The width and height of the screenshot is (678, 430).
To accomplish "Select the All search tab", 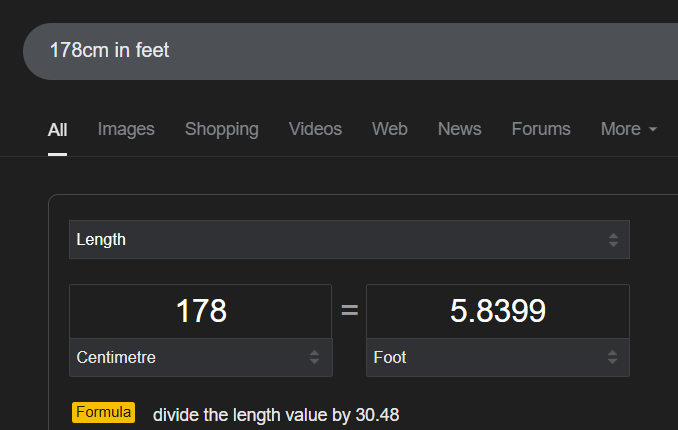I will (57, 130).
